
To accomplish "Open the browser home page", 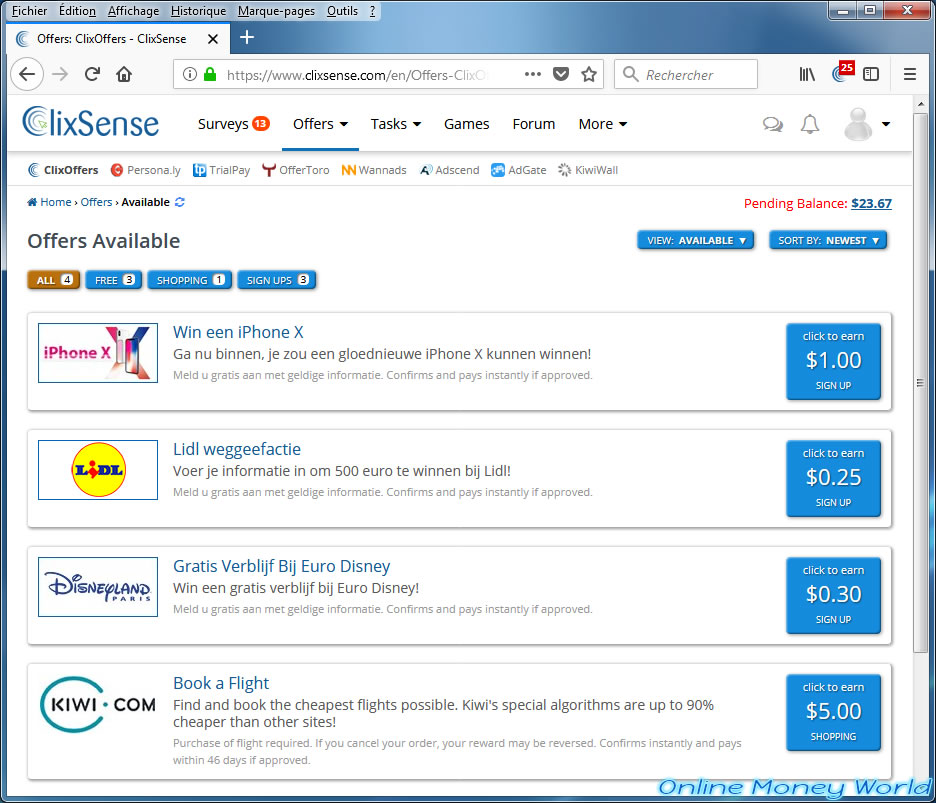I will (x=124, y=74).
